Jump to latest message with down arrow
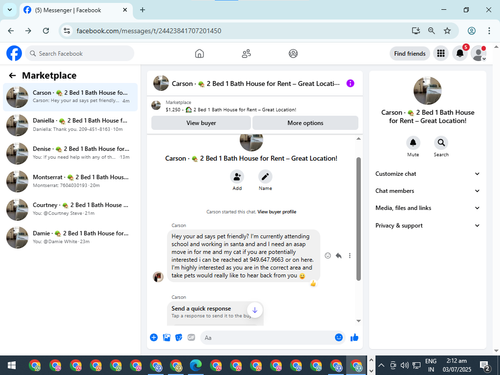This screenshot has height=375, width=500. tap(255, 310)
